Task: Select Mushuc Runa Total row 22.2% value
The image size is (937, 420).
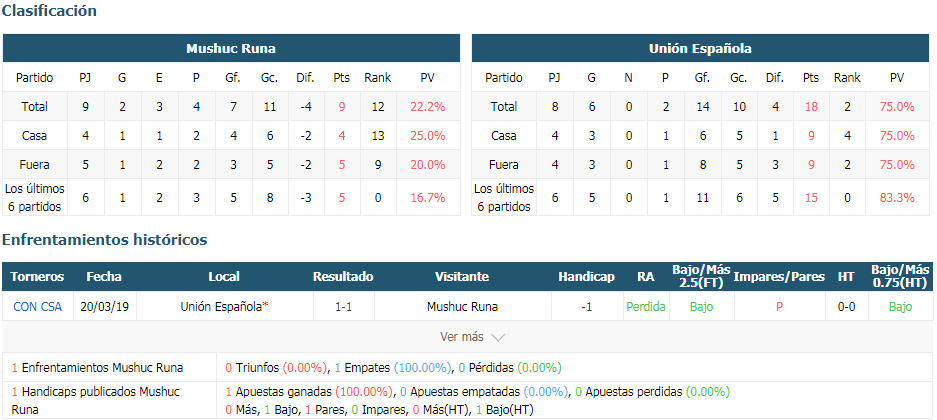Action: tap(428, 107)
